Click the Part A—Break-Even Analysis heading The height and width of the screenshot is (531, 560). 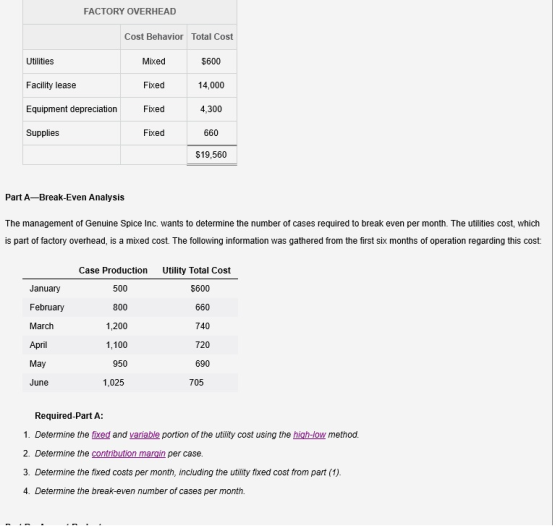point(65,197)
